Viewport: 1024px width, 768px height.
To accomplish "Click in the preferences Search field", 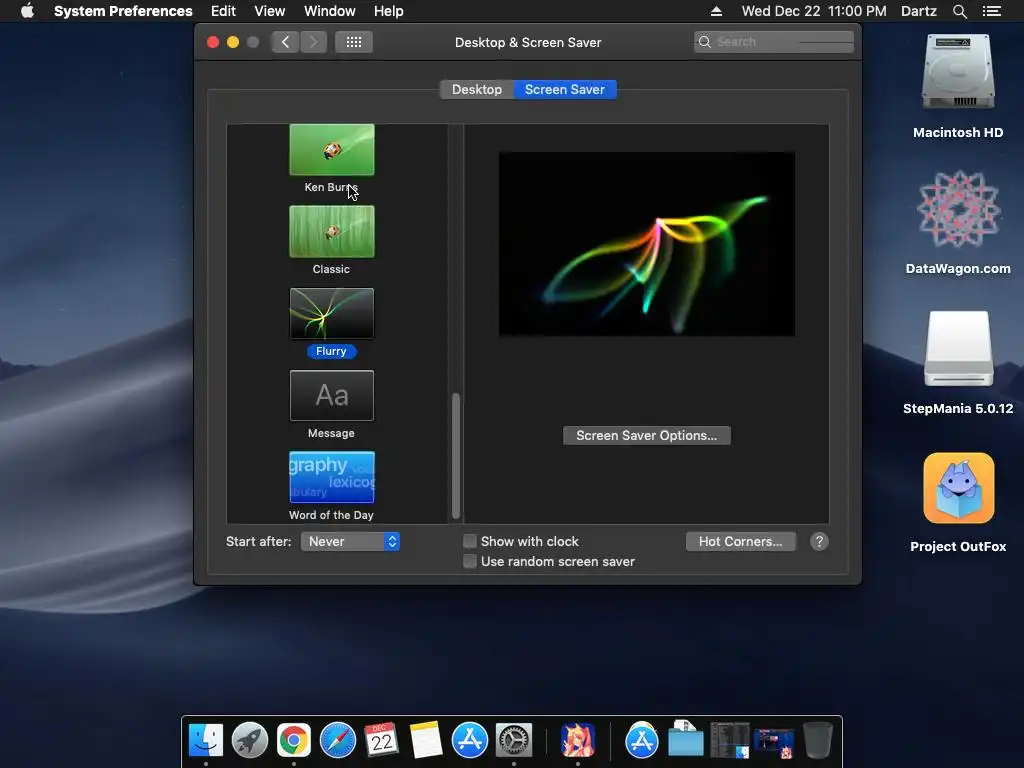I will coord(773,42).
